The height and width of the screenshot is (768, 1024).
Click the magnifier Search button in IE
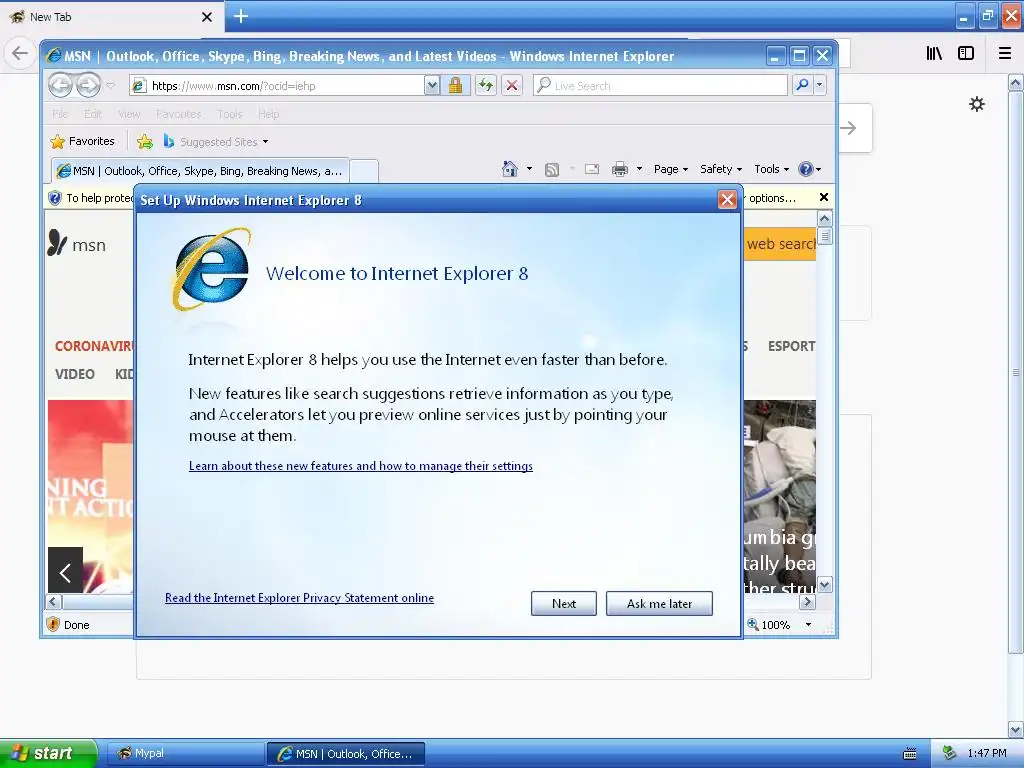pos(803,85)
